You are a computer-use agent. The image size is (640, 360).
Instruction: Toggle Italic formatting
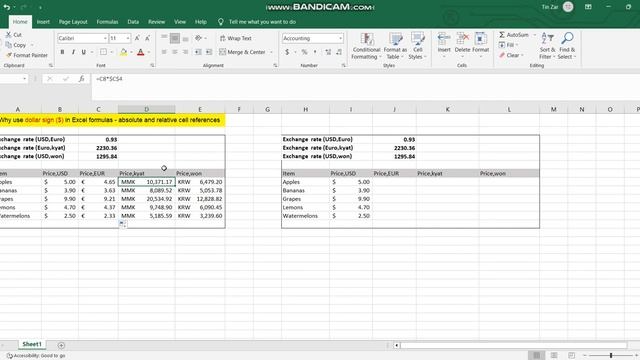click(73, 52)
